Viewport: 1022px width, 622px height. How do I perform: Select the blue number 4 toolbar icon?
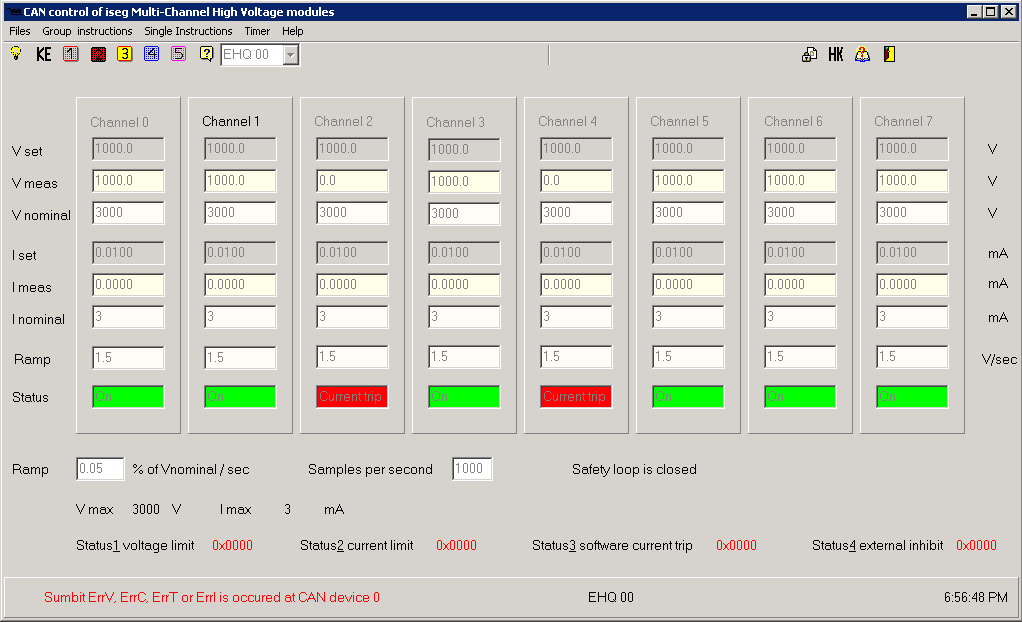coord(151,54)
